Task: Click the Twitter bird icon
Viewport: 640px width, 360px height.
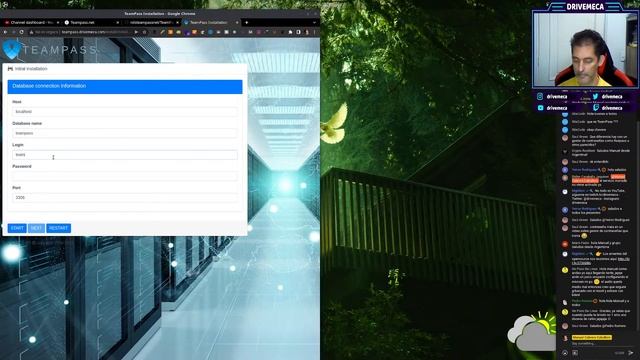Action: 596,96
